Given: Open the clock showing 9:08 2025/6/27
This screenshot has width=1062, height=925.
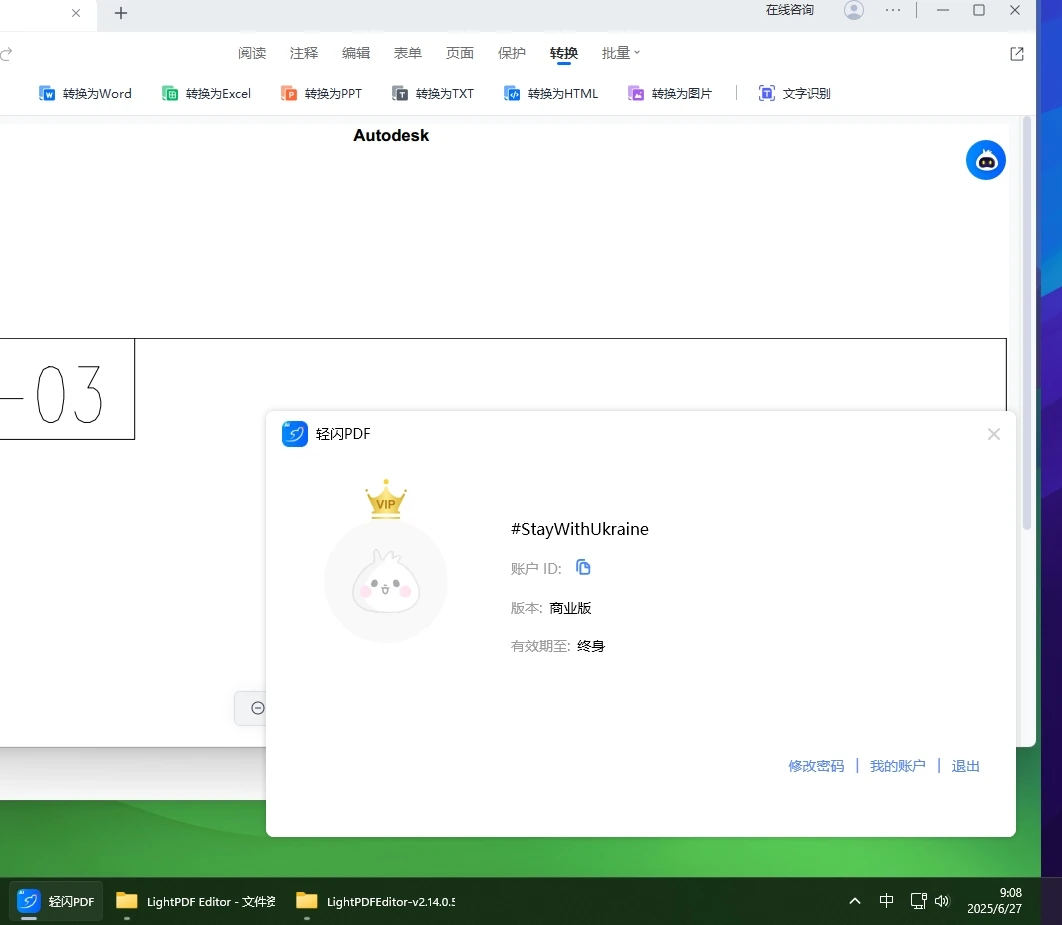Looking at the screenshot, I should coord(995,901).
